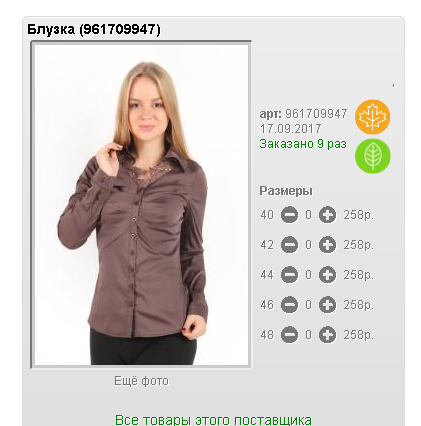421x426 pixels.
Task: Click the size 40 quantity value
Action: pyautogui.click(x=308, y=215)
